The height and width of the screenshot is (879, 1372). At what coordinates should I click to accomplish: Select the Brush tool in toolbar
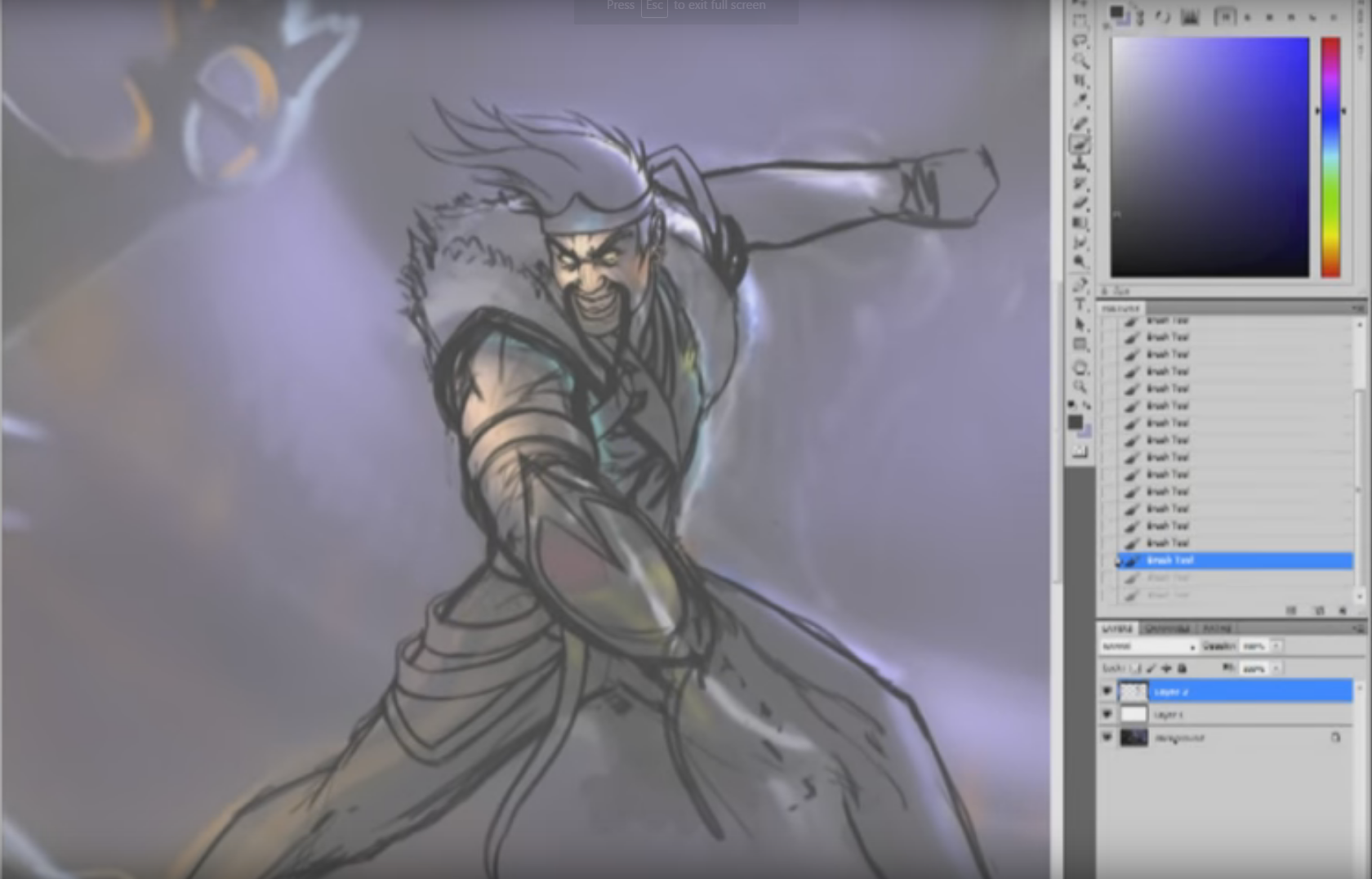pos(1080,144)
